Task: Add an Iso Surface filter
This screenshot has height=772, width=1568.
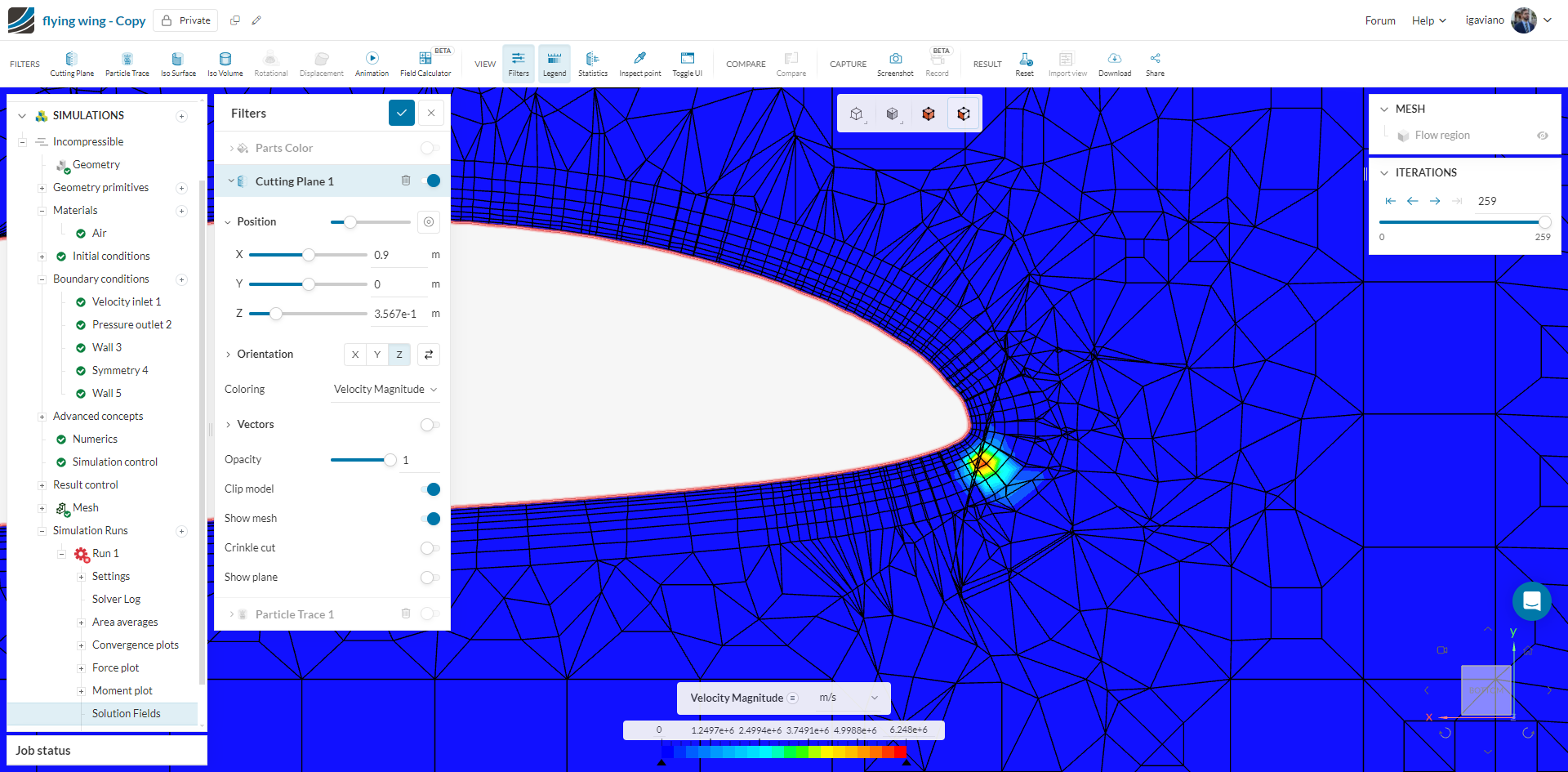Action: 178,64
